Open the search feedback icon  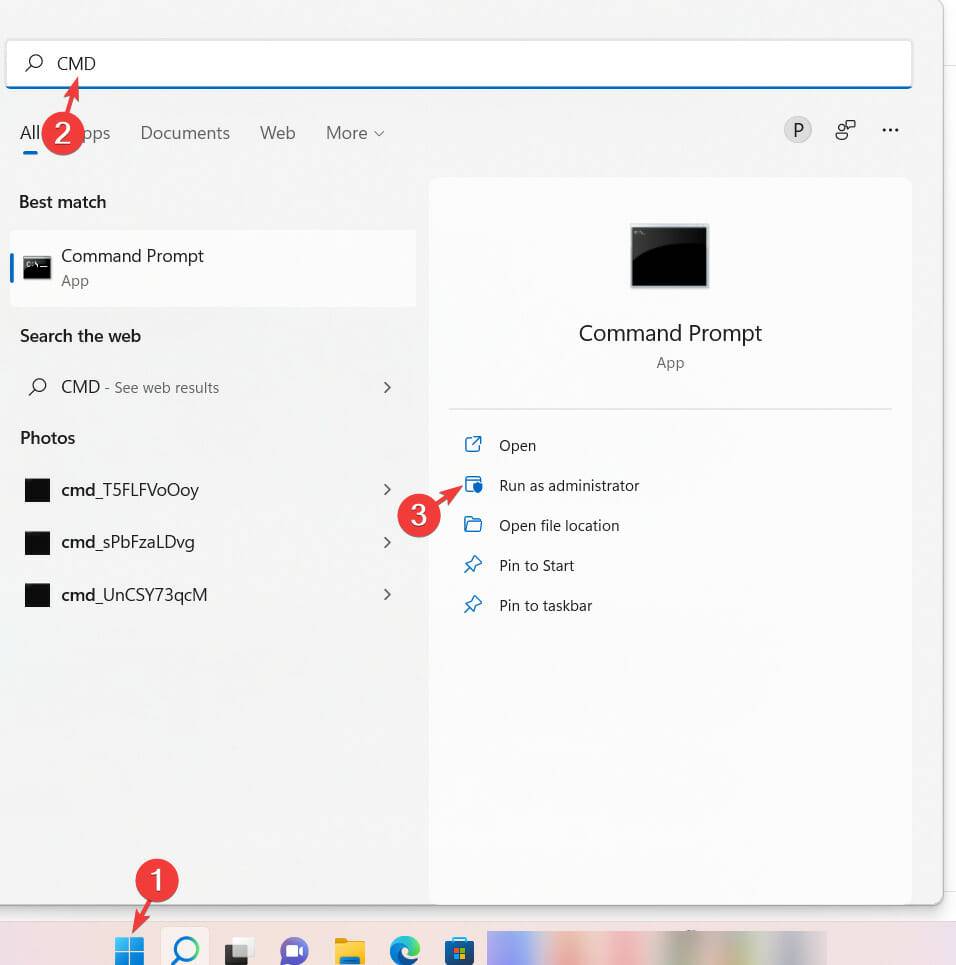click(845, 130)
